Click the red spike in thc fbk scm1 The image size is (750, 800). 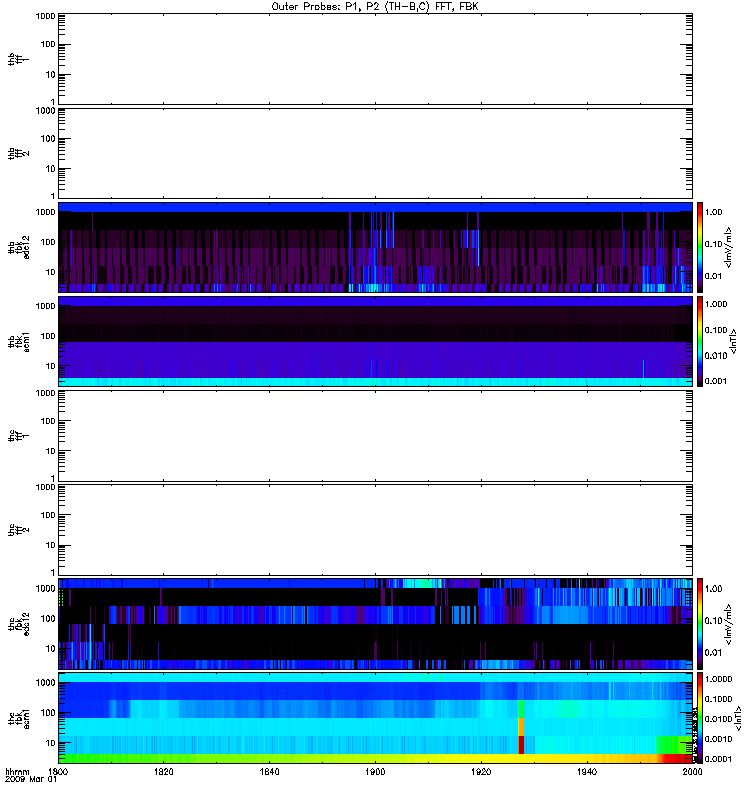pos(521,744)
